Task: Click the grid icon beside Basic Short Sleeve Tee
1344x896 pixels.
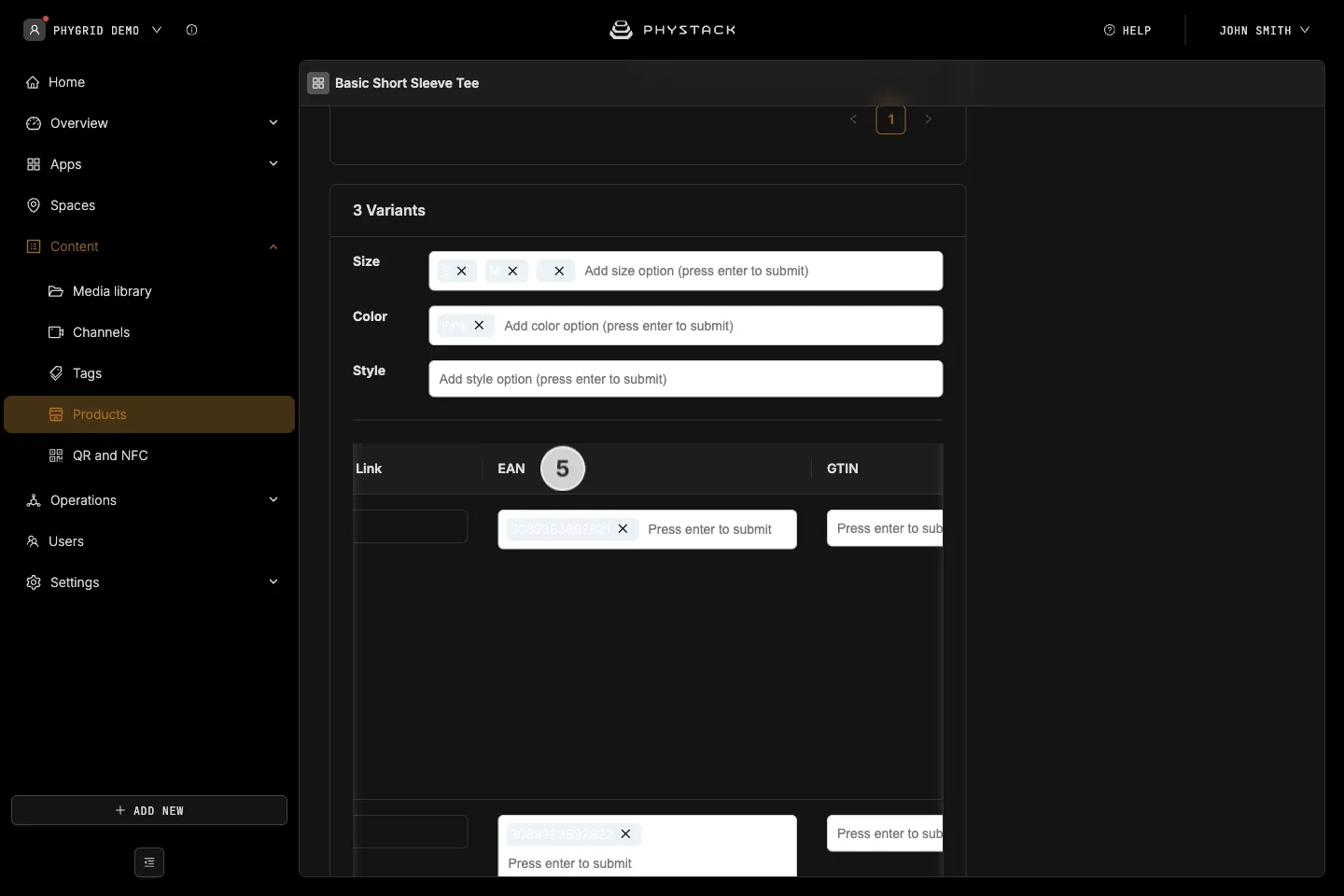Action: (318, 83)
